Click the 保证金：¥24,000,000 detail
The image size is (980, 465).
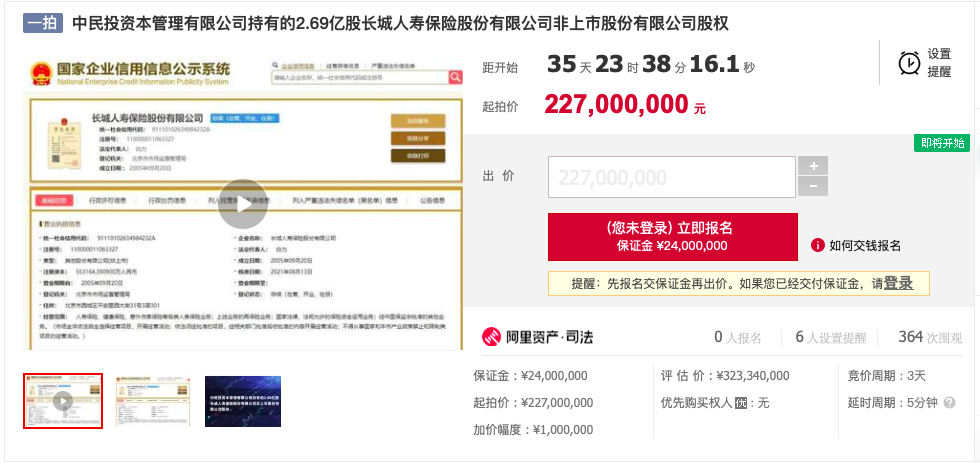coord(530,376)
